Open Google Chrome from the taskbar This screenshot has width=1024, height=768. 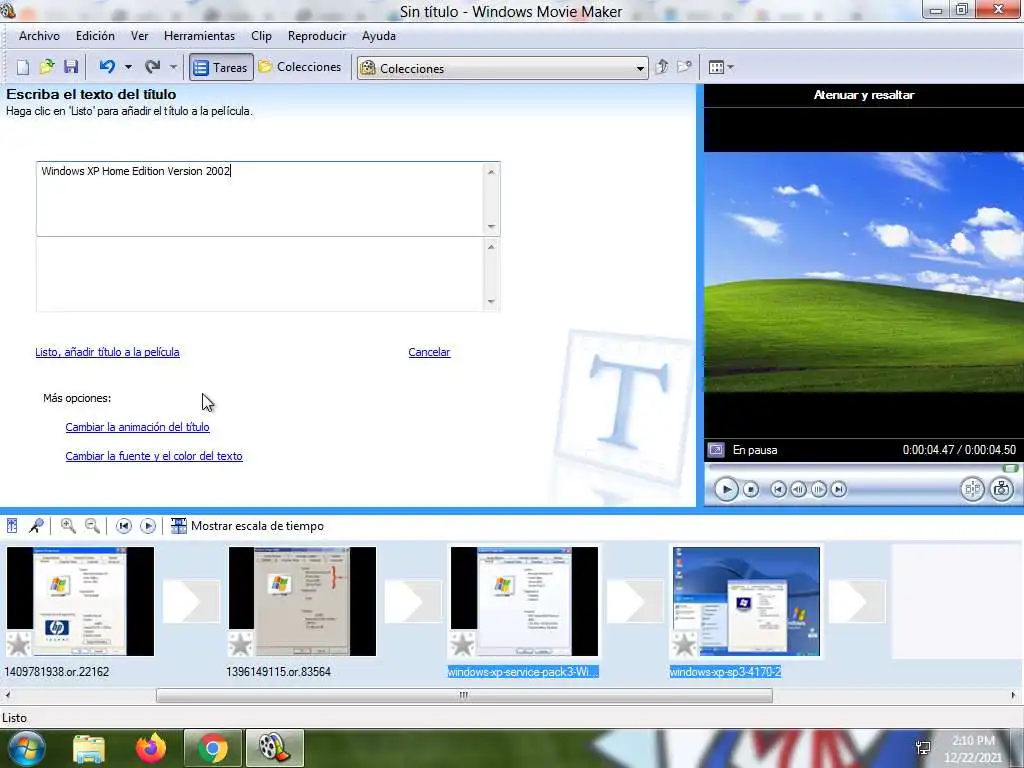coord(213,749)
